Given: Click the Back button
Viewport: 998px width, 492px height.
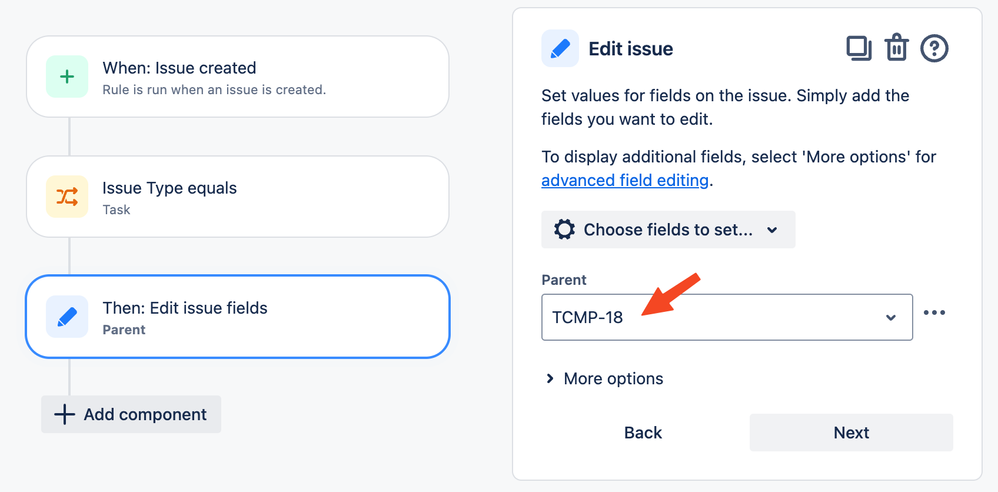Looking at the screenshot, I should point(643,433).
